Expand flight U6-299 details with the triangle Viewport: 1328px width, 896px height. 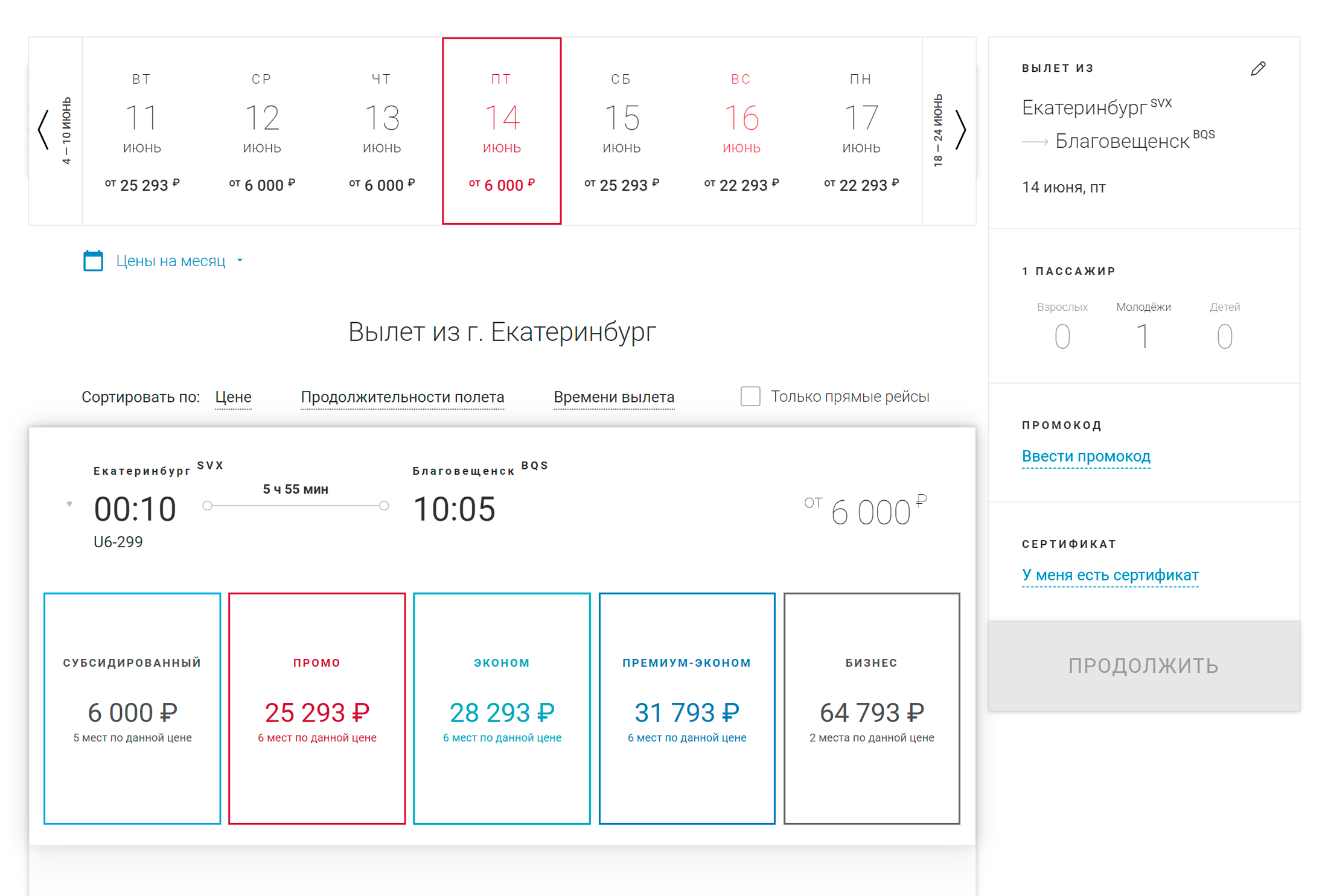pyautogui.click(x=69, y=504)
